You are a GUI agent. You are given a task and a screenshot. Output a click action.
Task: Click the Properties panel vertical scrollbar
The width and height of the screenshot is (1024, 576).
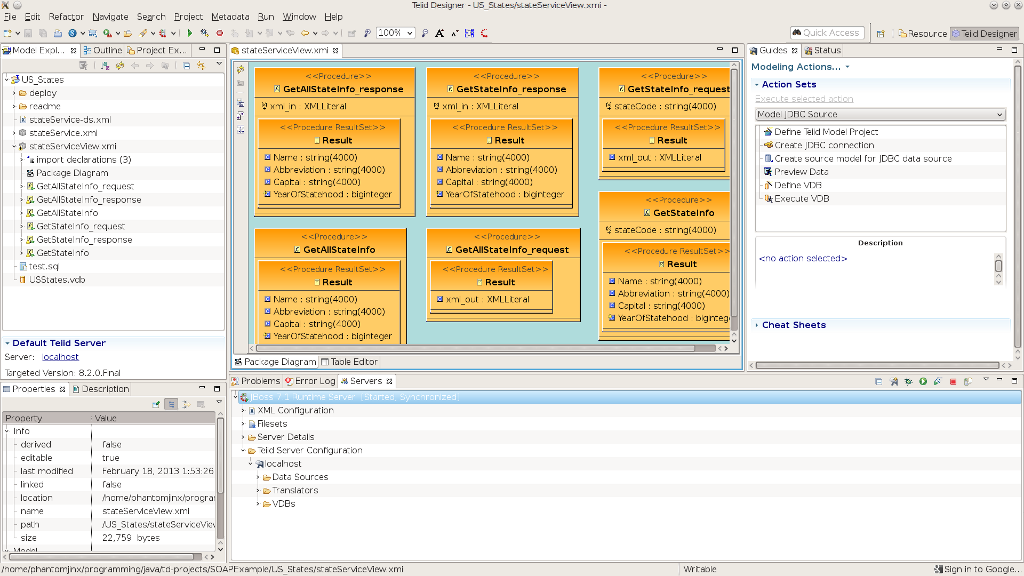click(x=221, y=480)
